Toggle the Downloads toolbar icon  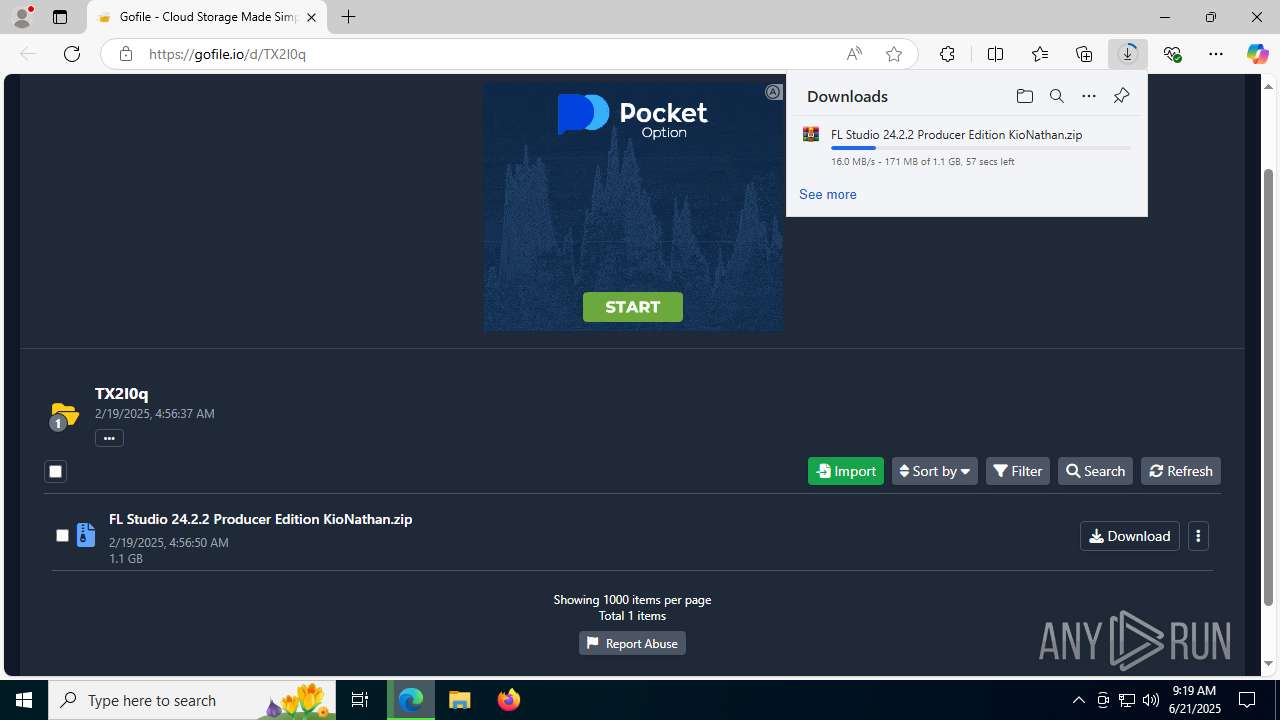pyautogui.click(x=1127, y=54)
